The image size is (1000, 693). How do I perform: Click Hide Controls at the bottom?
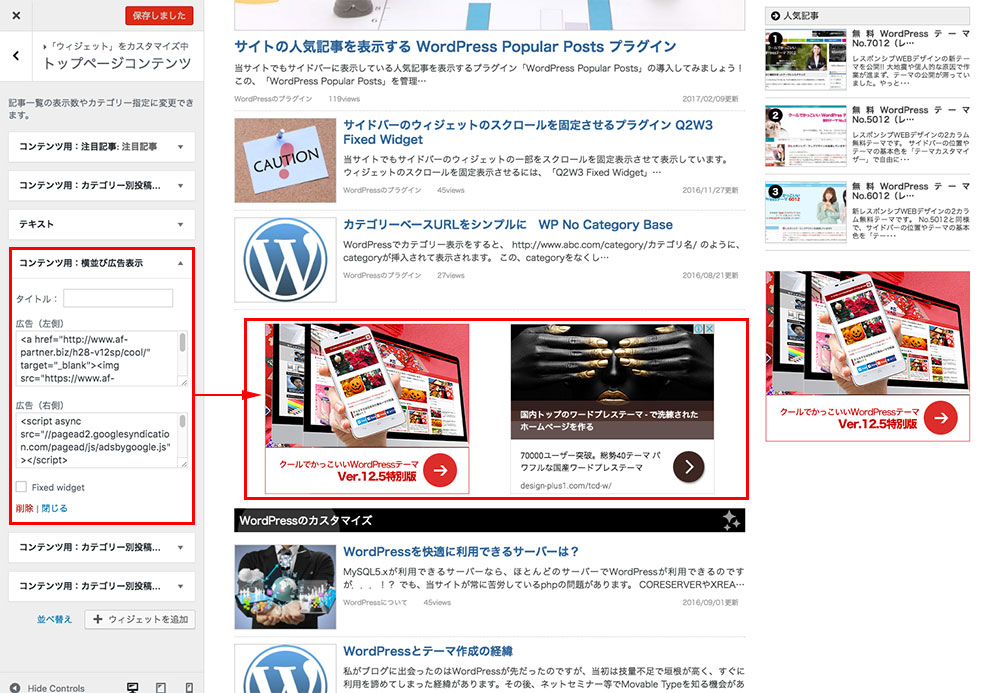(48, 688)
